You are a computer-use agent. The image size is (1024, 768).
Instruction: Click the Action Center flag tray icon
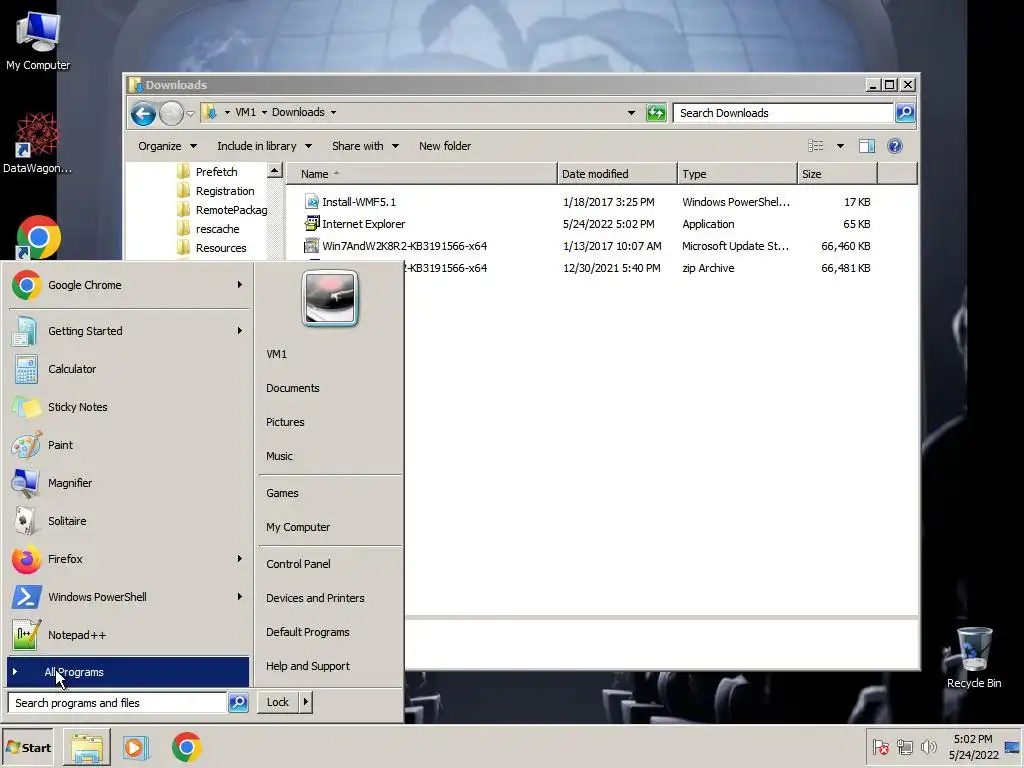point(880,746)
